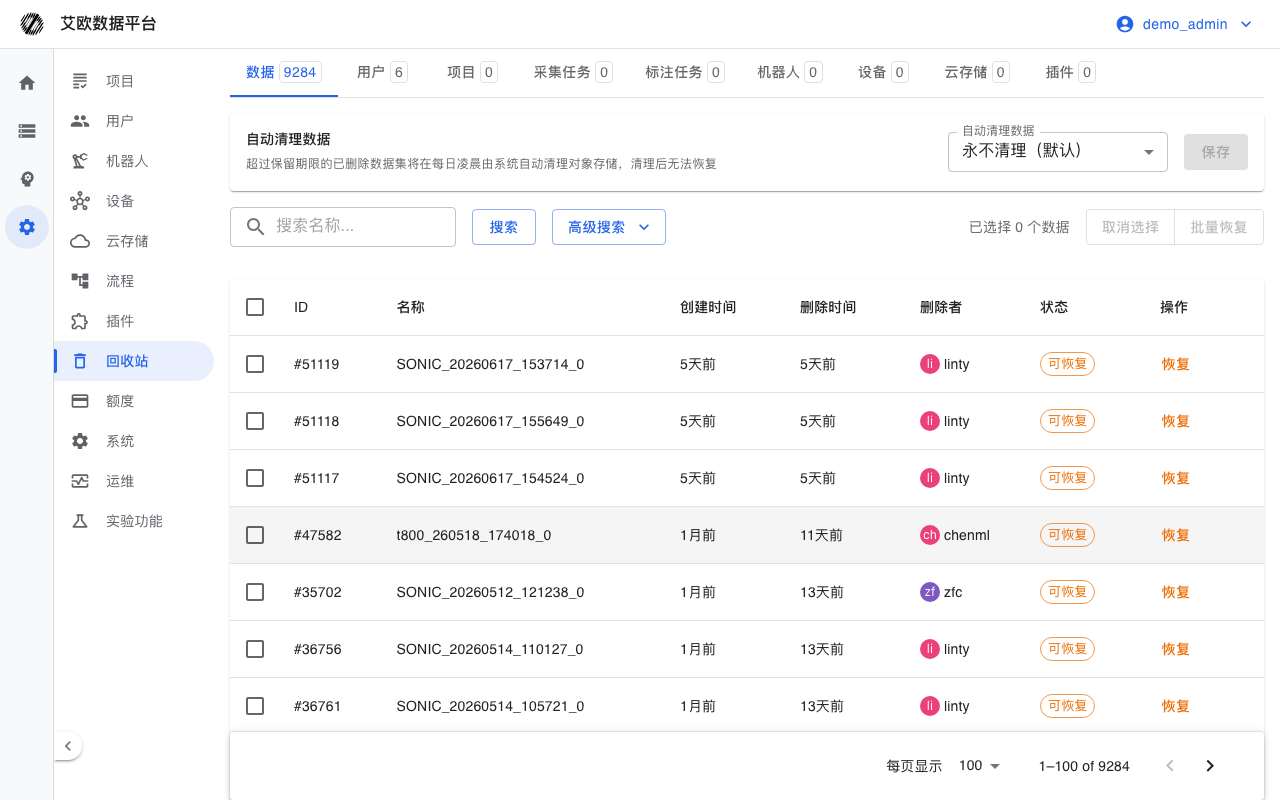Click the 批量恢复 button

point(1219,227)
